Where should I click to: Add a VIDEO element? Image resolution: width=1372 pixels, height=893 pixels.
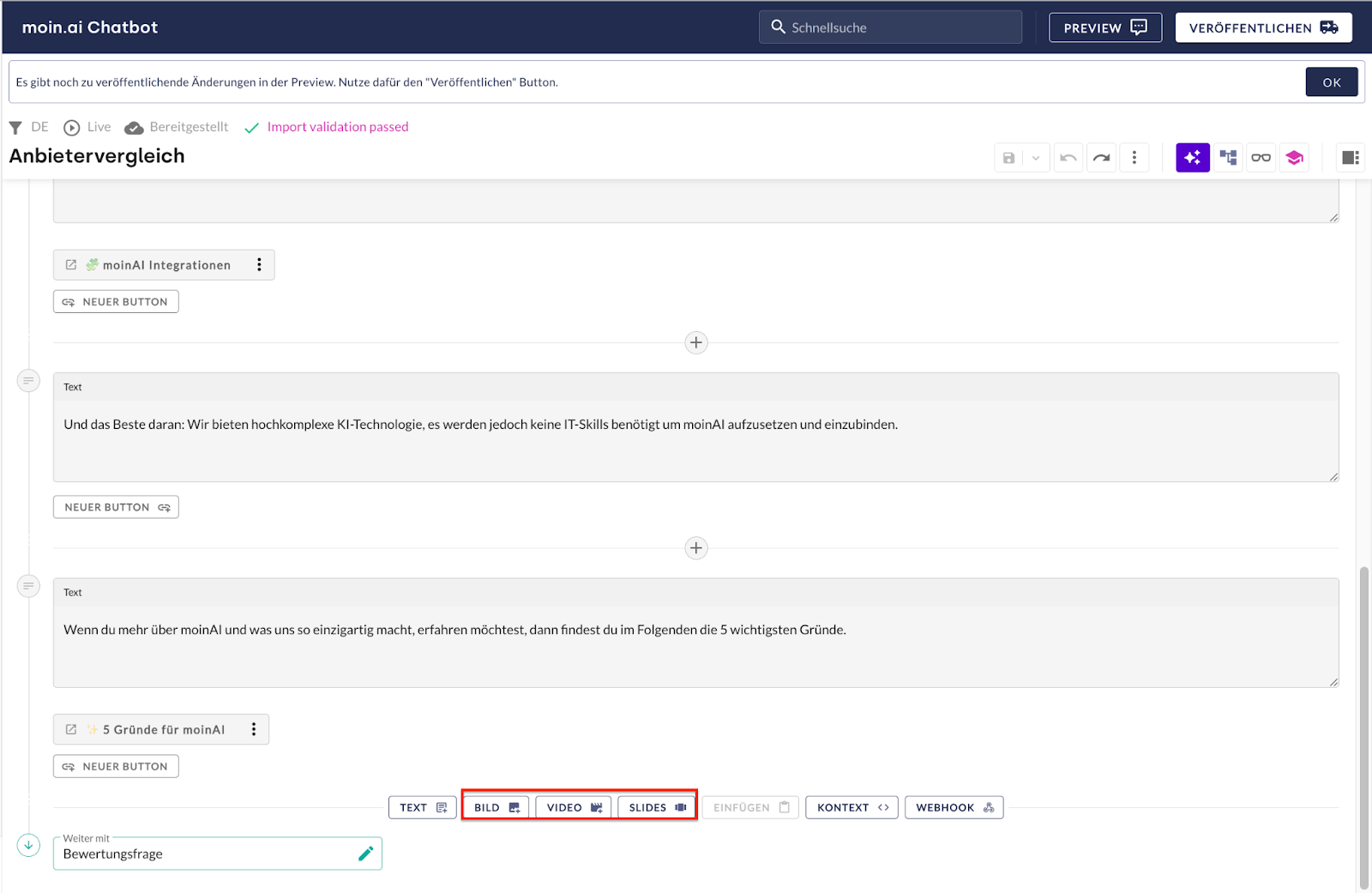[x=574, y=807]
